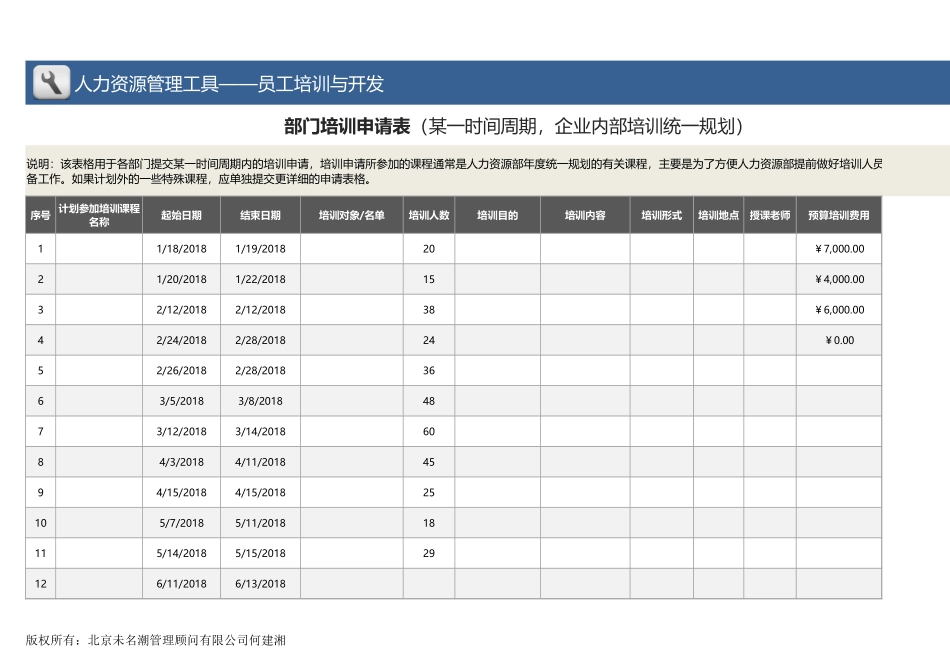950x672 pixels.
Task: Select the 培训地点 column header
Action: [719, 215]
